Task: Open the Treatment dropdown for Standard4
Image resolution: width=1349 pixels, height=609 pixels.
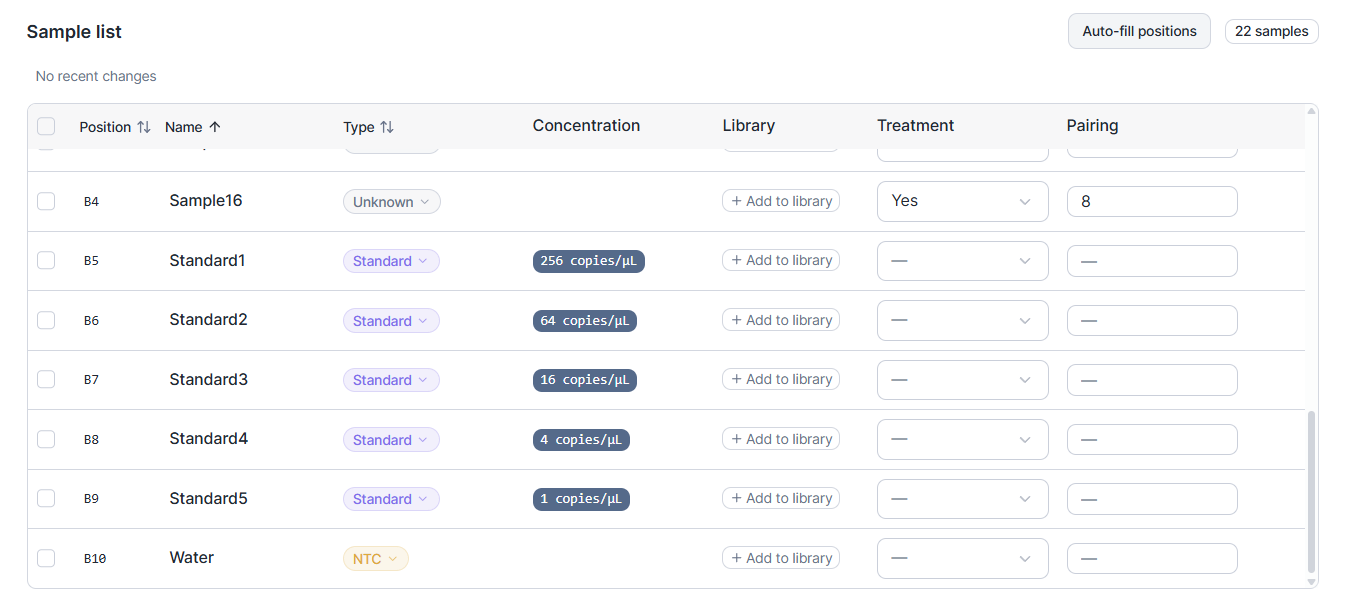Action: (x=963, y=439)
